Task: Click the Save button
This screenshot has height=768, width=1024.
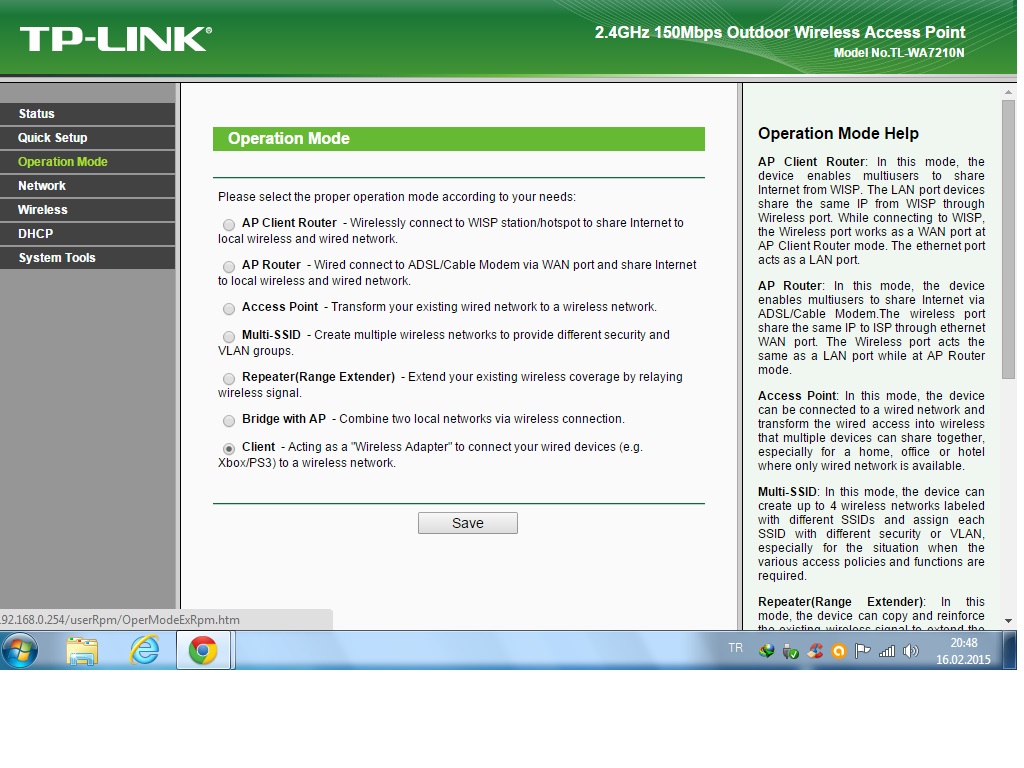Action: (x=468, y=523)
